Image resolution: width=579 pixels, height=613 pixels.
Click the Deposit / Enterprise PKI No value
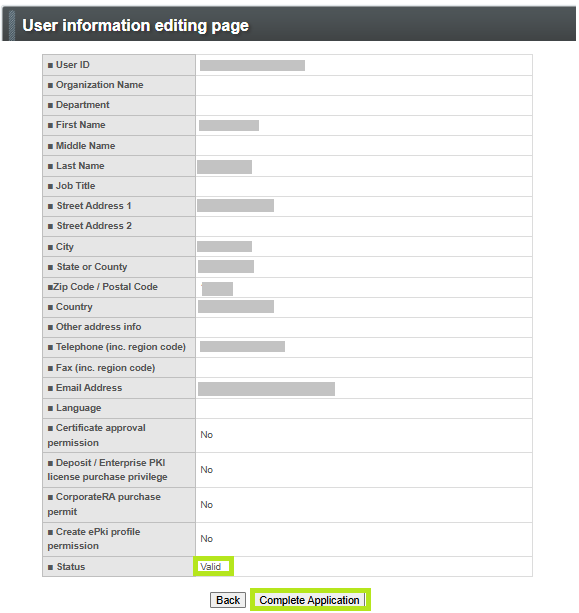pos(206,470)
